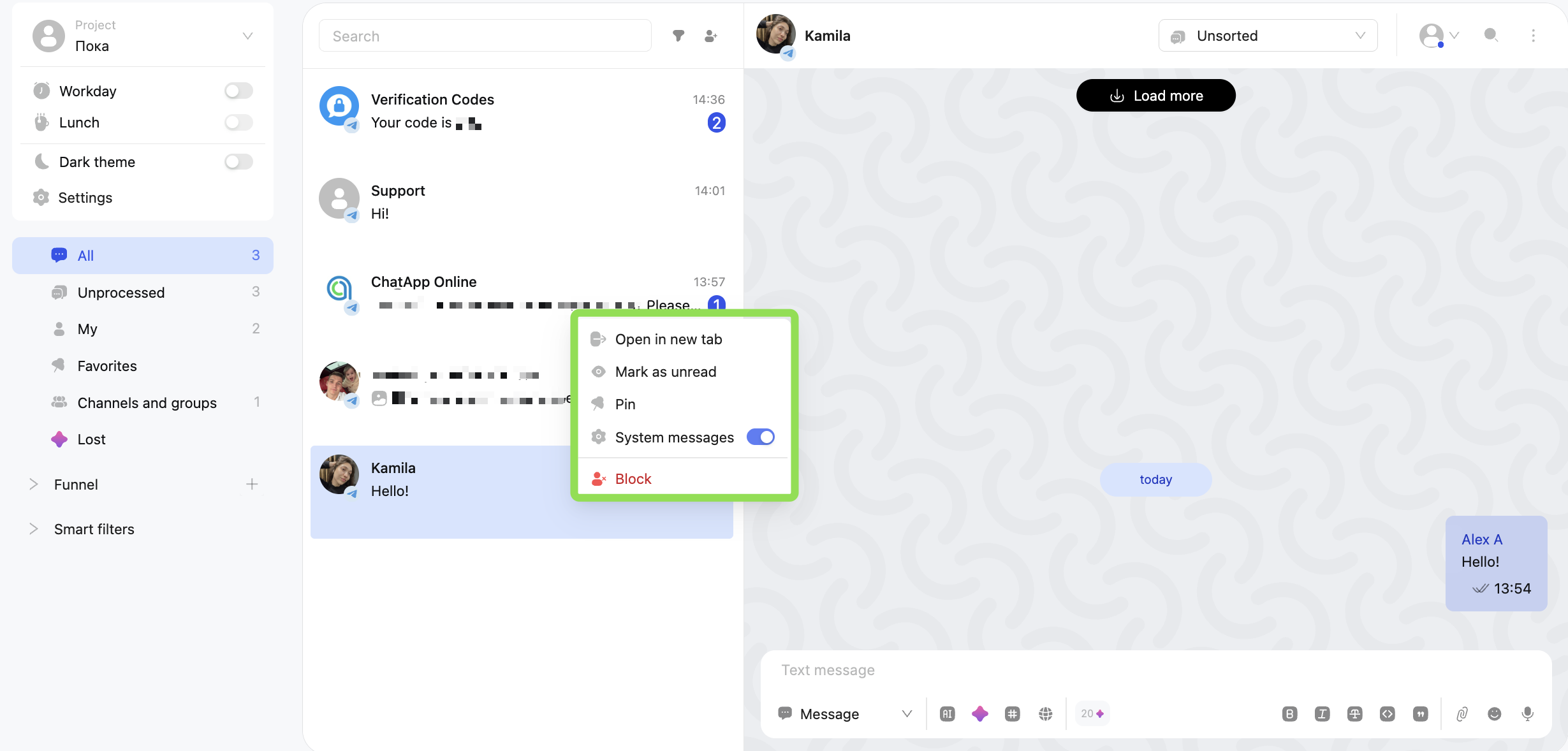Open the Lost filter
This screenshot has height=751, width=1568.
[x=143, y=439]
